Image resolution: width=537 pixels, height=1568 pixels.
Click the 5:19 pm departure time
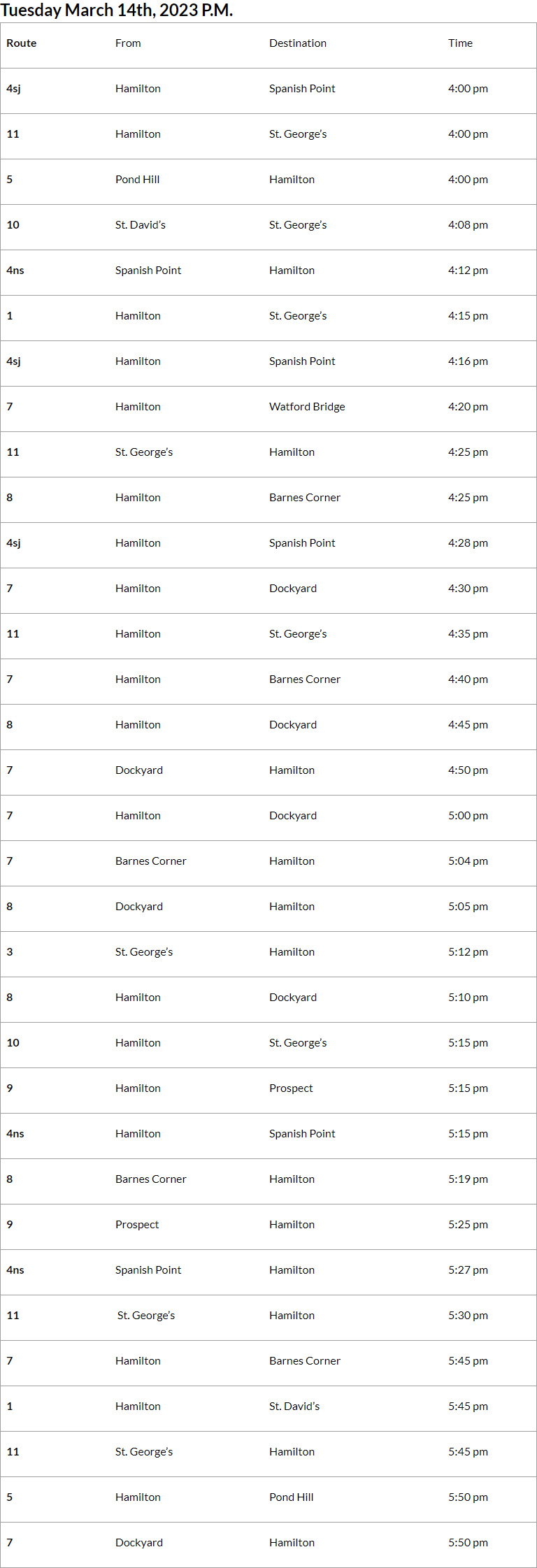pos(468,1179)
